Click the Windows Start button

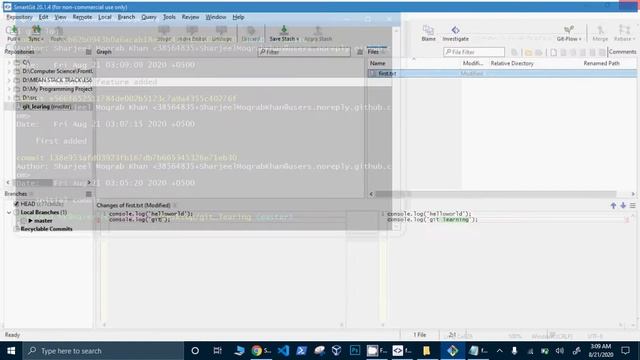pos(11,351)
